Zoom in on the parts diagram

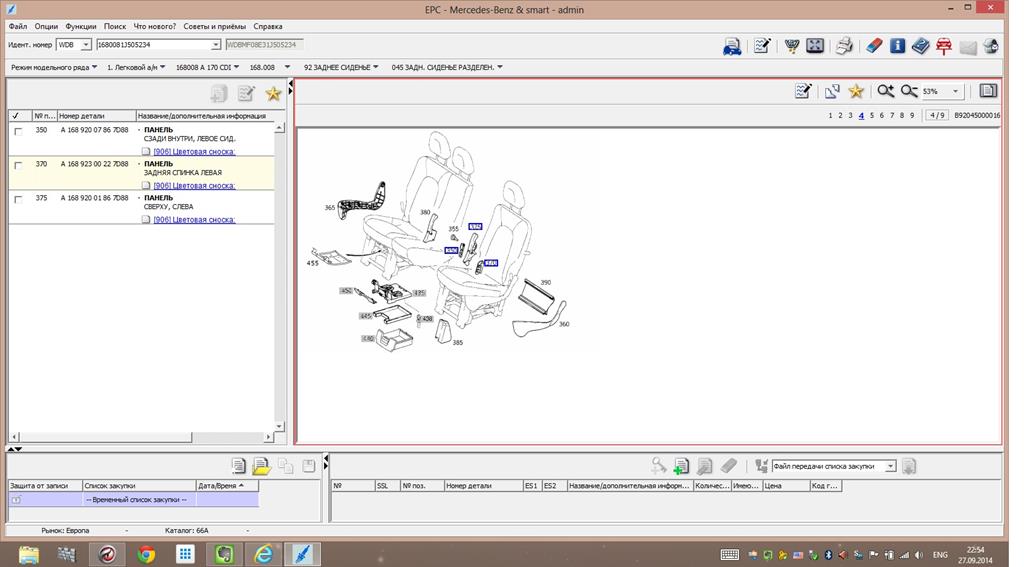(x=885, y=91)
